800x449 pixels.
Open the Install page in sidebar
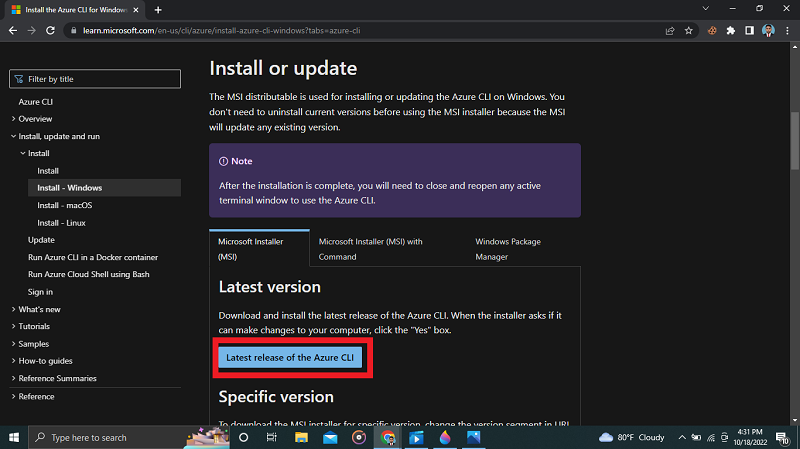pos(48,171)
